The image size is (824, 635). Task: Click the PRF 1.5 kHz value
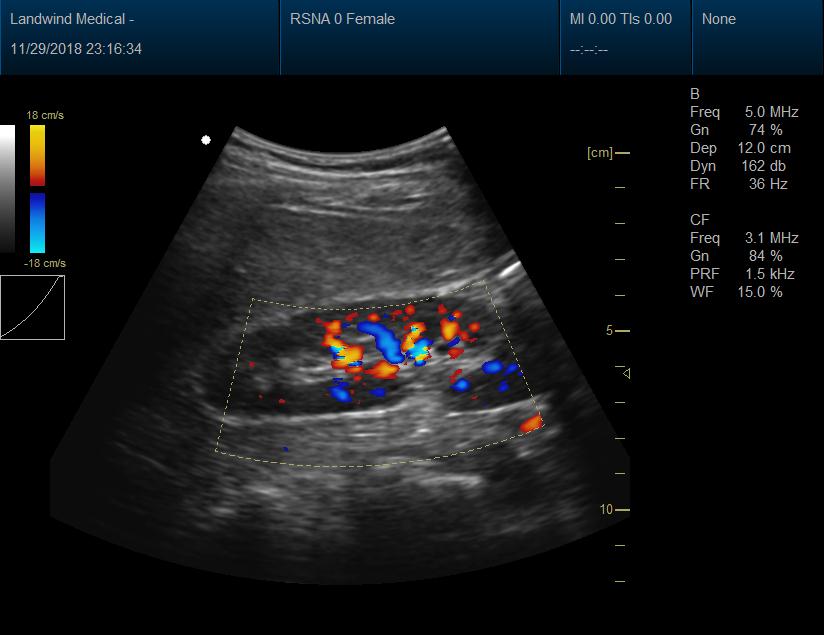(x=769, y=274)
